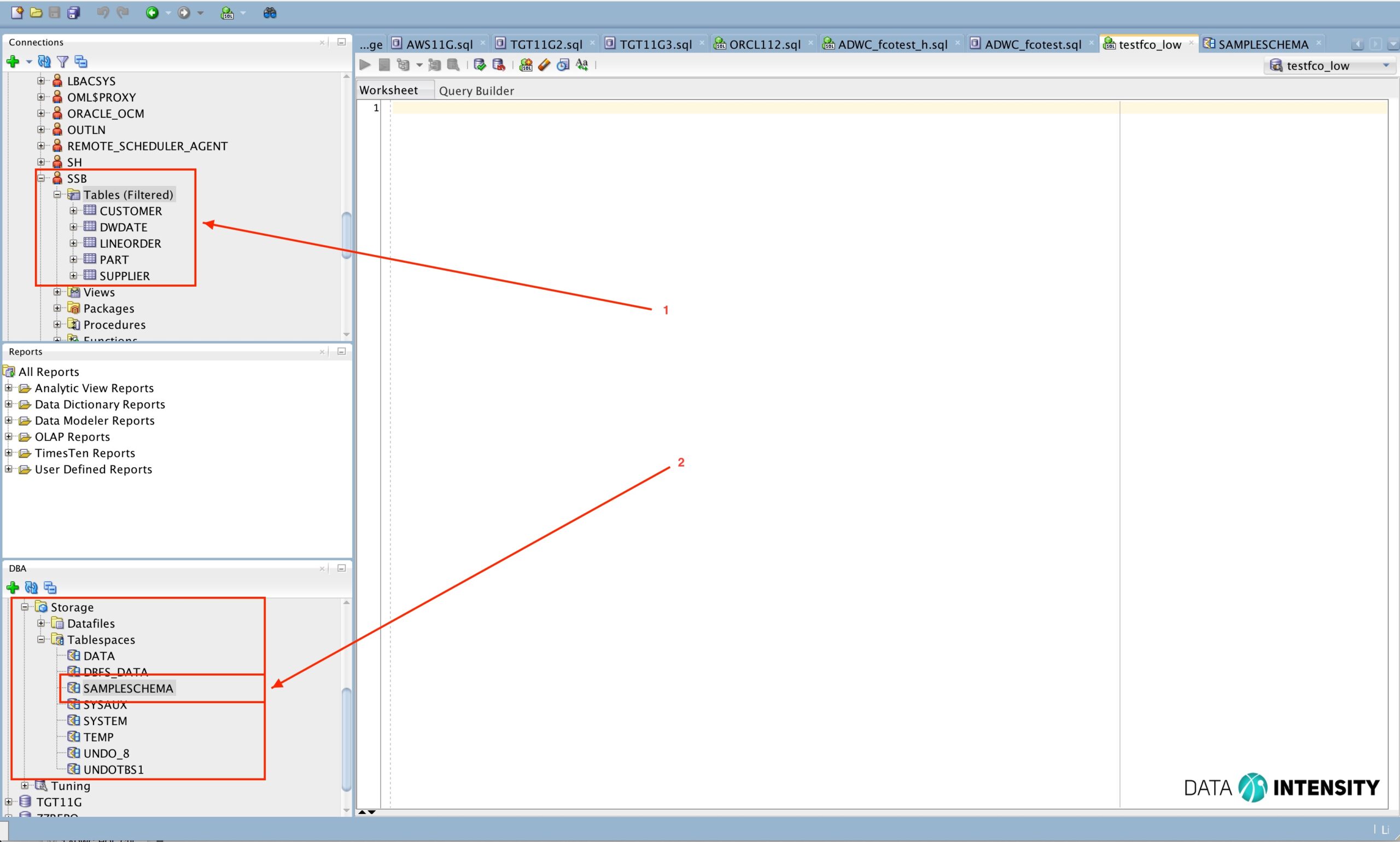
Task: Click the Commit icon in worksheet toolbar
Action: (480, 65)
